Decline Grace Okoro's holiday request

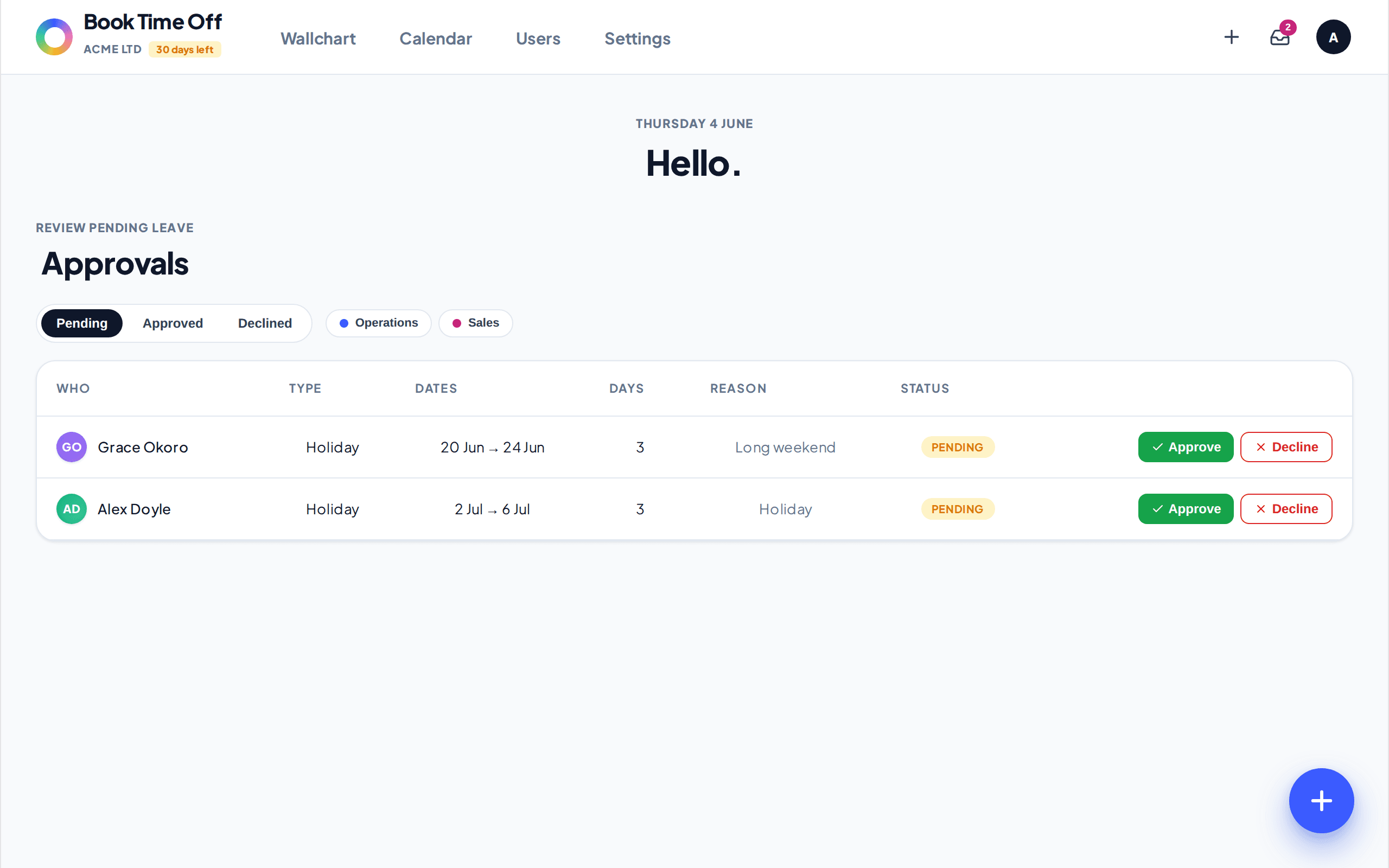[x=1286, y=447]
